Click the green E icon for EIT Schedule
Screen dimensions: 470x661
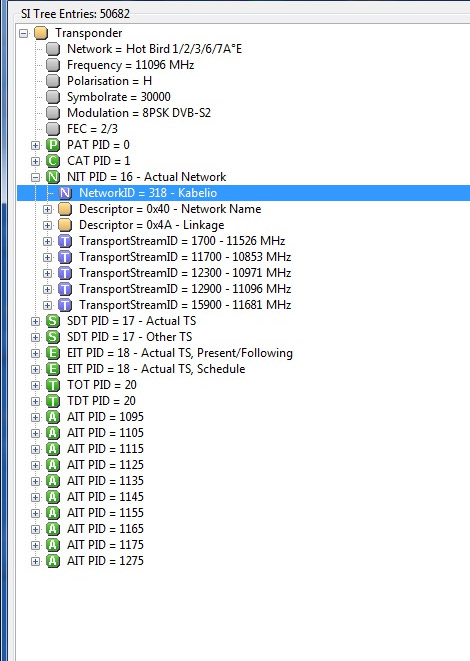(53, 369)
